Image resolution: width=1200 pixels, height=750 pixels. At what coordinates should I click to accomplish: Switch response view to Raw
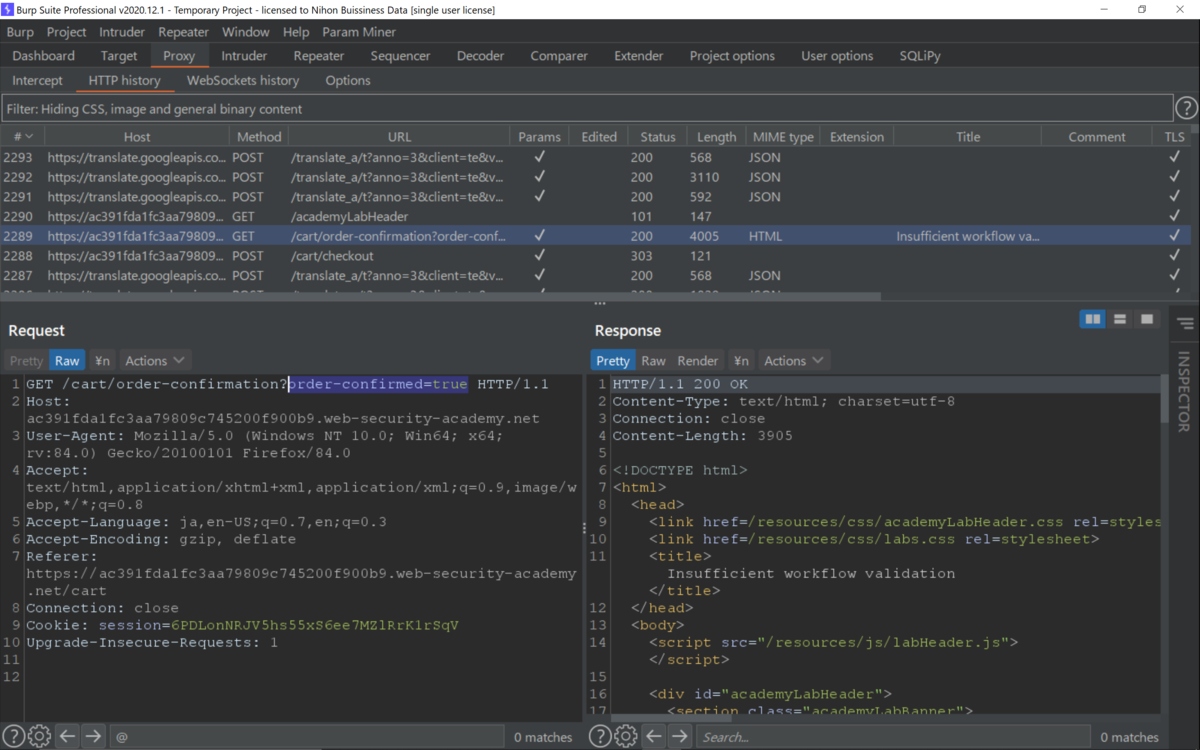pyautogui.click(x=654, y=360)
